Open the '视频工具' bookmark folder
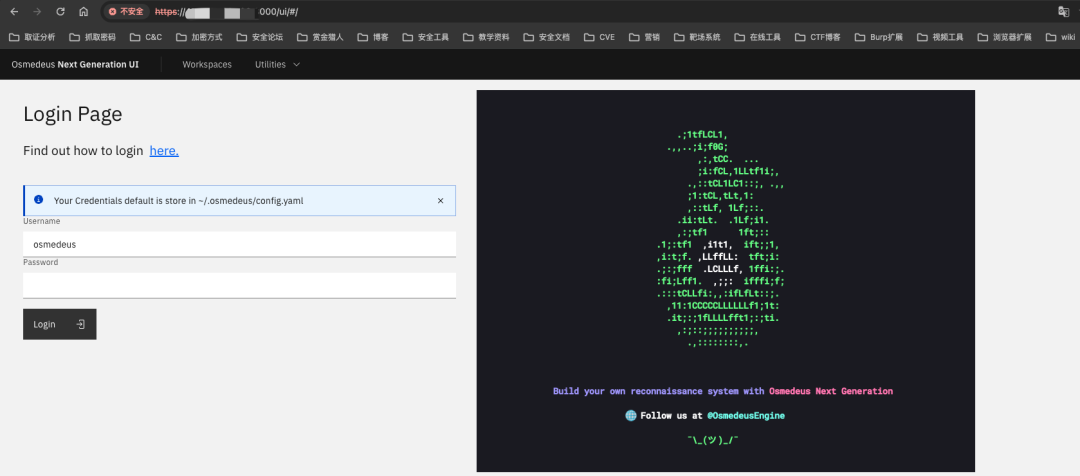 pos(940,37)
